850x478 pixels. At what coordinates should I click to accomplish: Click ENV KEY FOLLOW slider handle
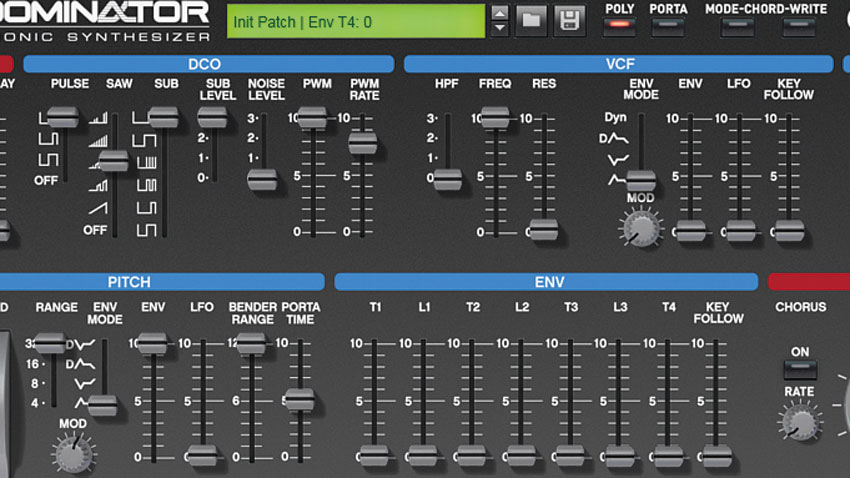[x=717, y=456]
